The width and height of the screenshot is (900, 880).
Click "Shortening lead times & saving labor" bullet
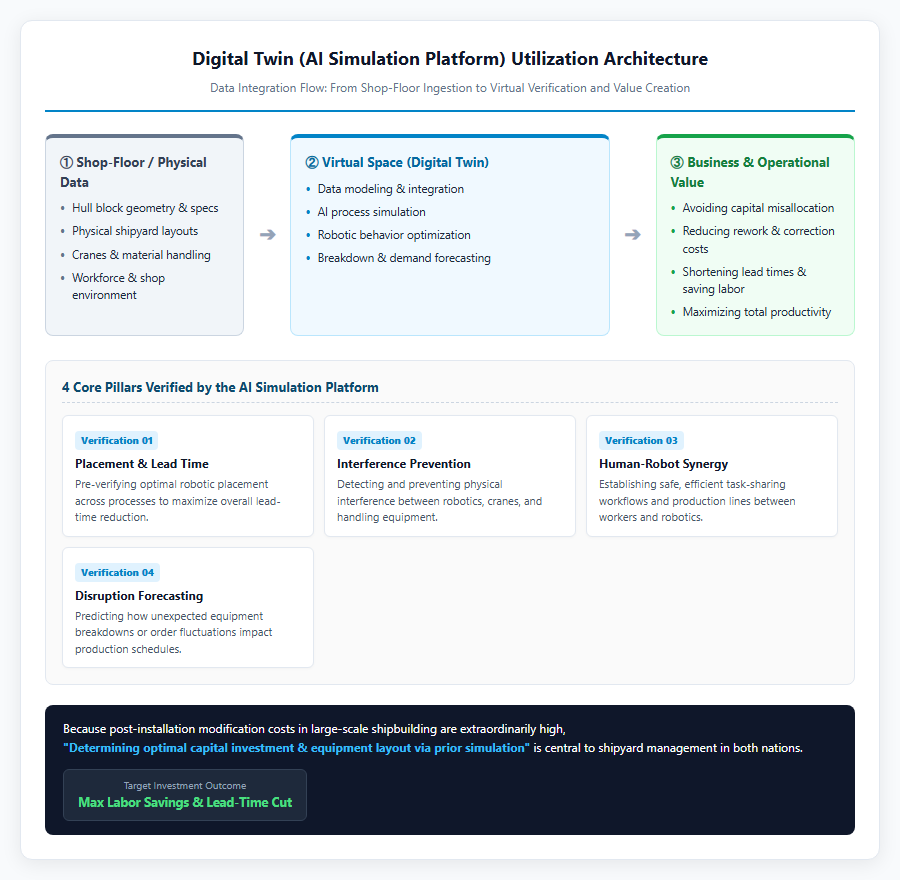(744, 280)
